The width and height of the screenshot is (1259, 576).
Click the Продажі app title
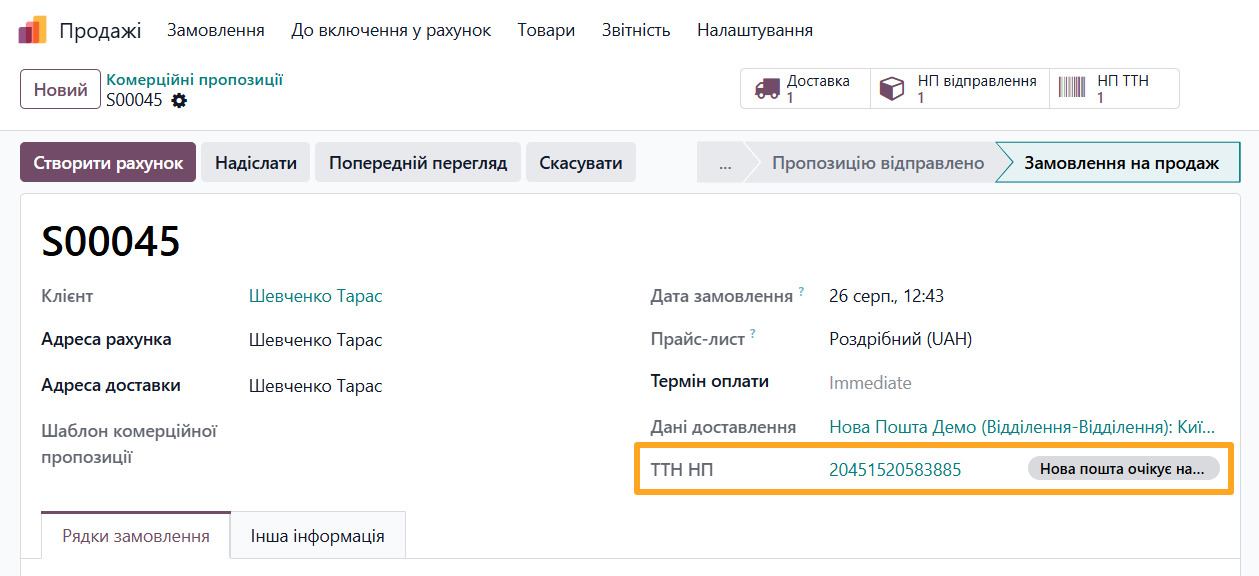[x=100, y=30]
